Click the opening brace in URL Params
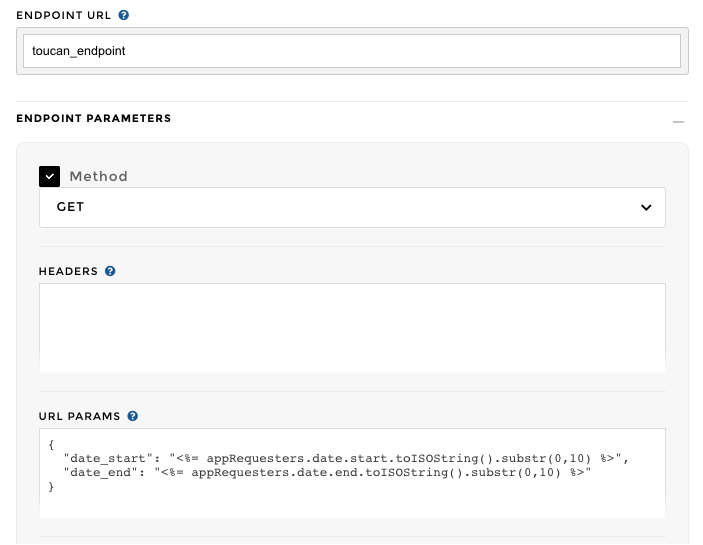The width and height of the screenshot is (703, 545). (51, 444)
